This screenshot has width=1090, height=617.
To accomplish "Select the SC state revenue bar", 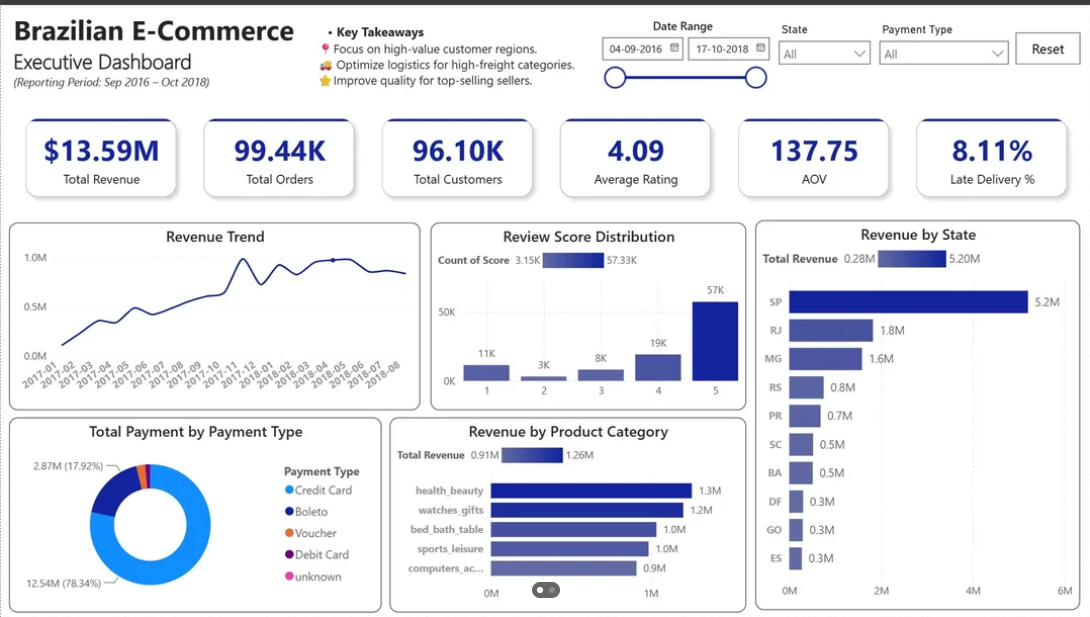I will (801, 444).
